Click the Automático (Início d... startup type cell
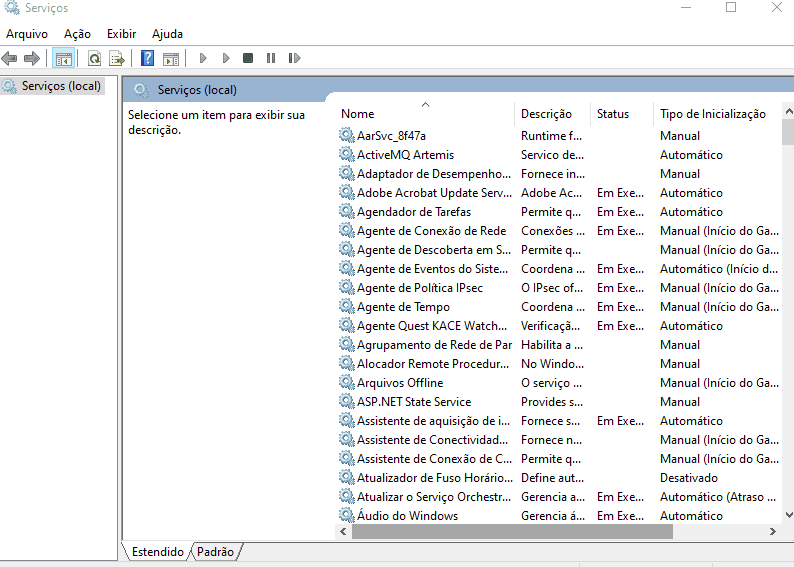 tap(719, 269)
